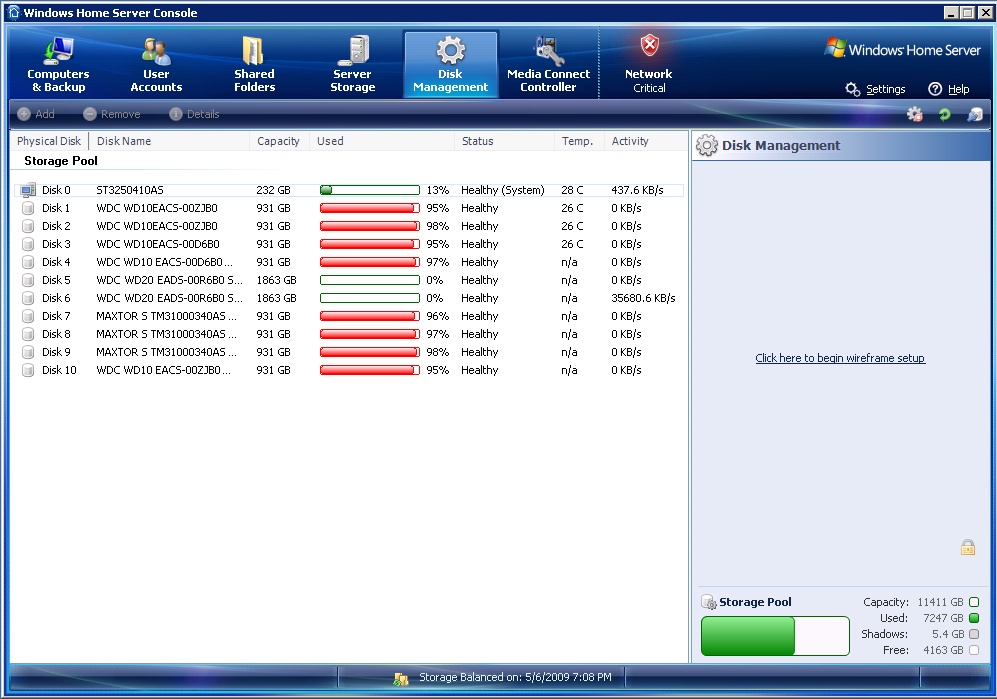Open the Computers & Backup tab

58,64
